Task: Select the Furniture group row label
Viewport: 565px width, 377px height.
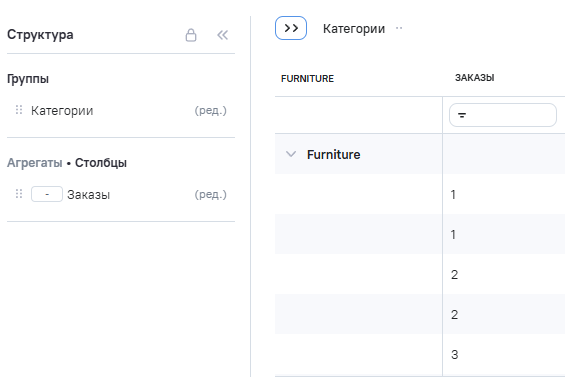Action: click(x=333, y=155)
